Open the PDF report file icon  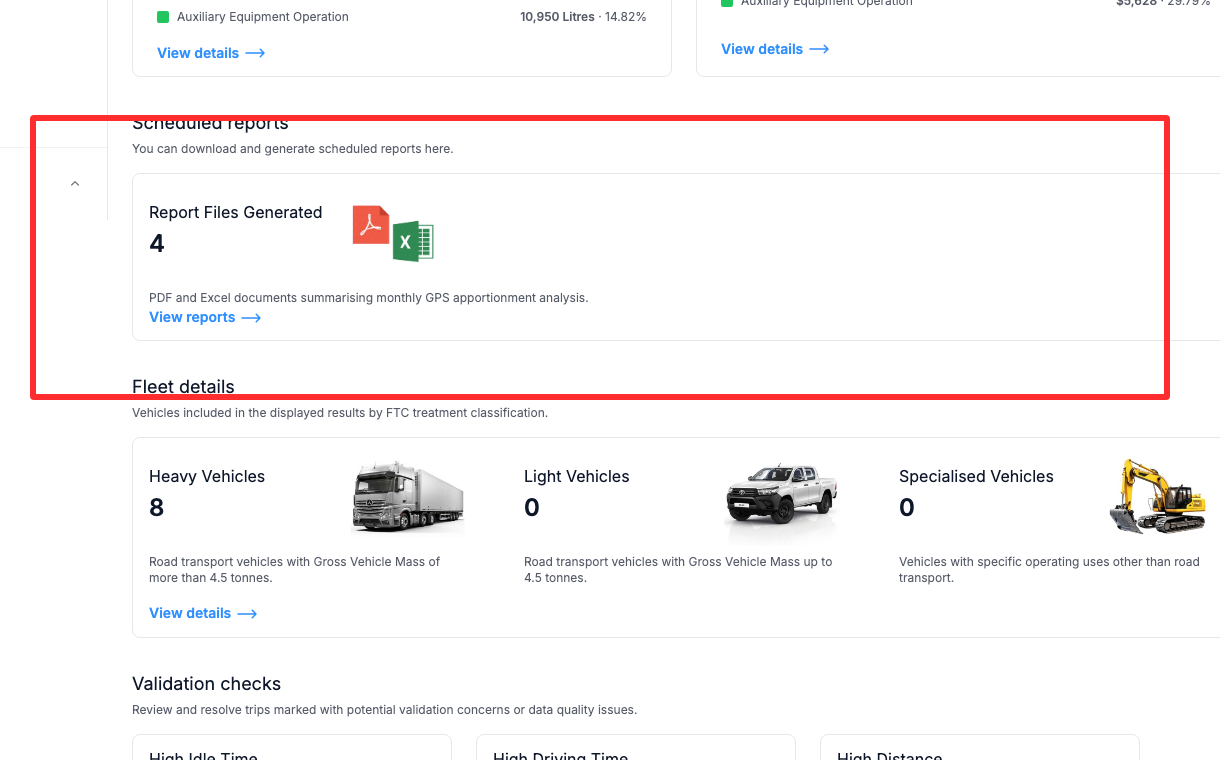(370, 226)
